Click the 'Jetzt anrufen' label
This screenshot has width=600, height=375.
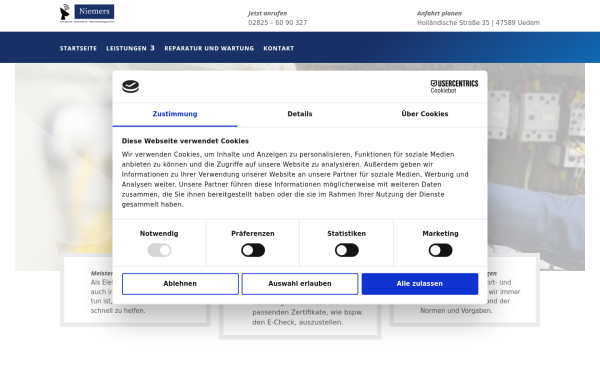pos(267,13)
